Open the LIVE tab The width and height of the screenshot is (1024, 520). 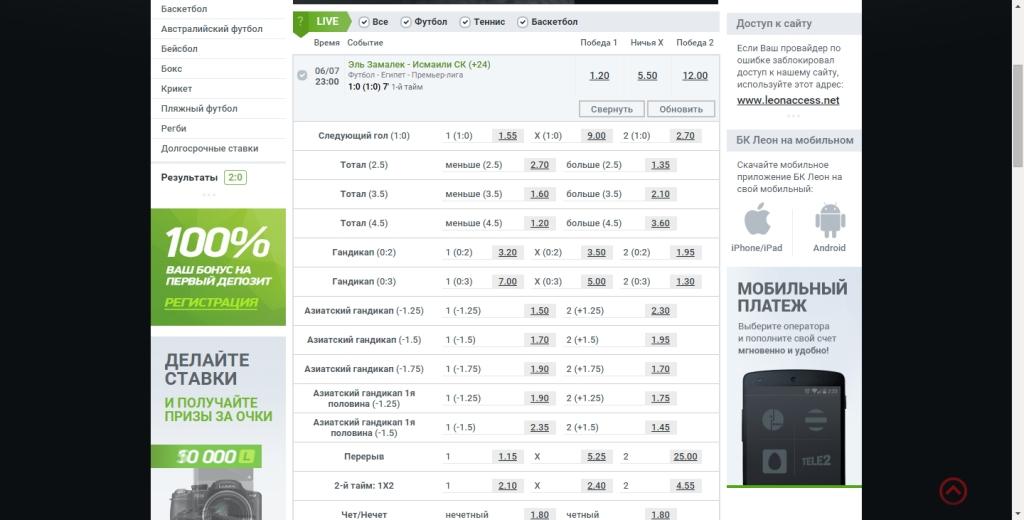coord(327,22)
